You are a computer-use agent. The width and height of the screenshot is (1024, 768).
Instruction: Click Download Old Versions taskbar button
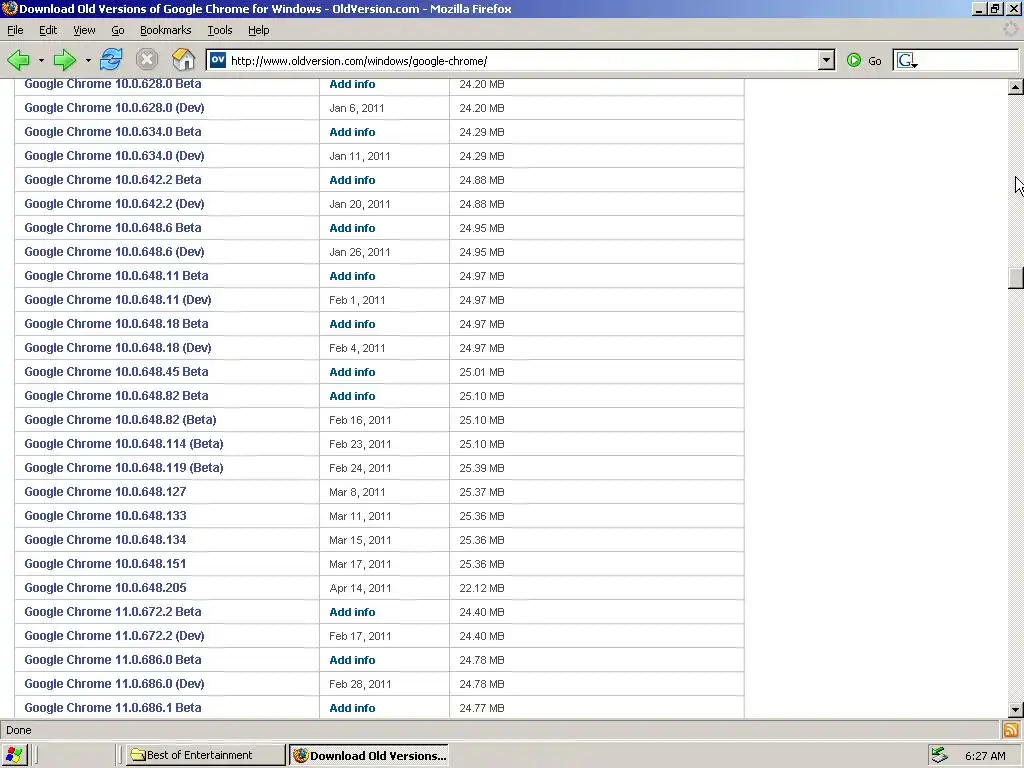[370, 756]
